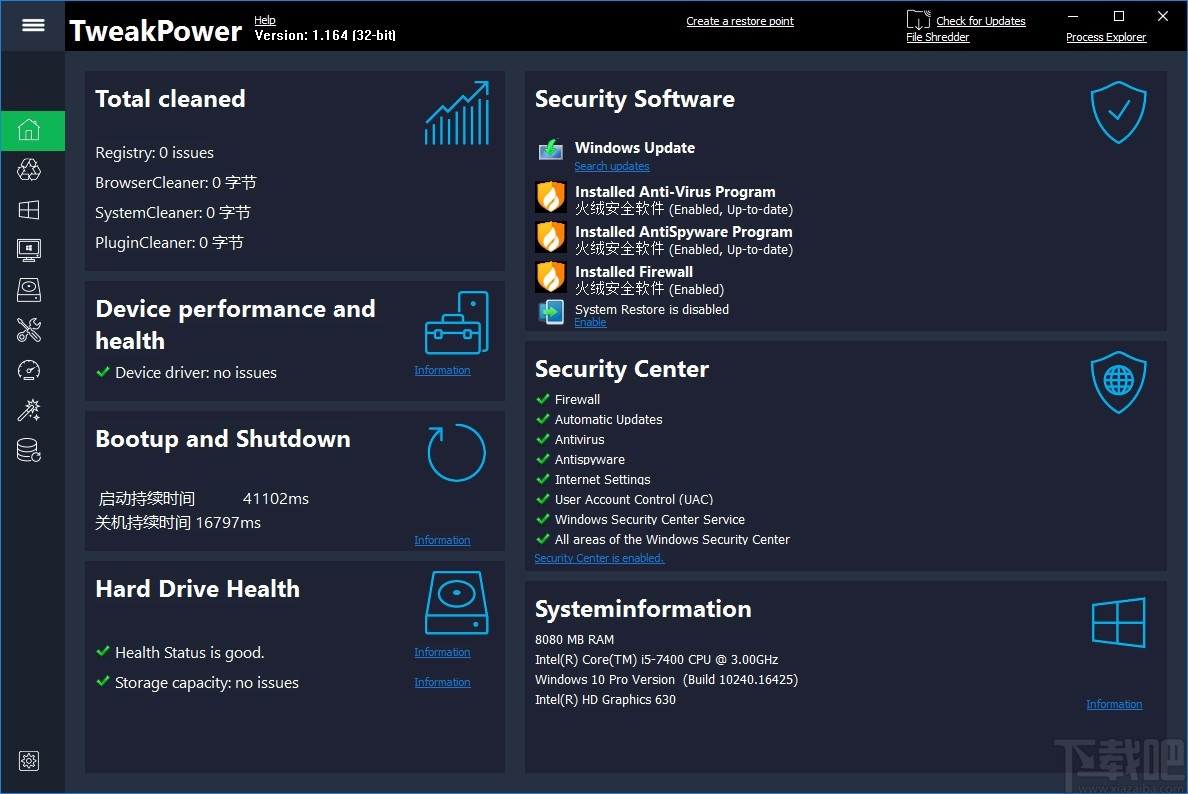Click 'Health Status is good.' text

(189, 653)
